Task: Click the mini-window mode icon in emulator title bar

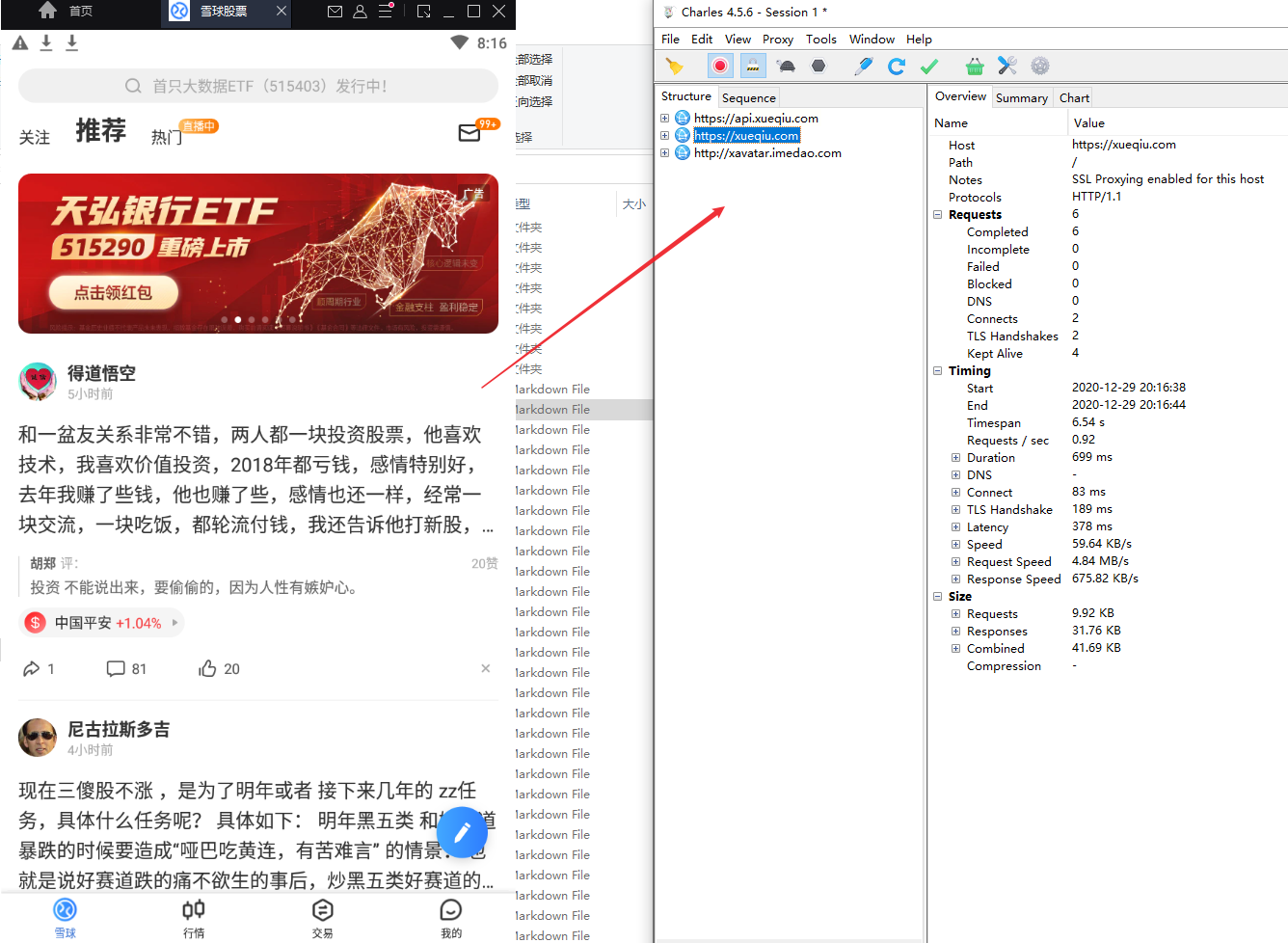Action: pyautogui.click(x=424, y=12)
